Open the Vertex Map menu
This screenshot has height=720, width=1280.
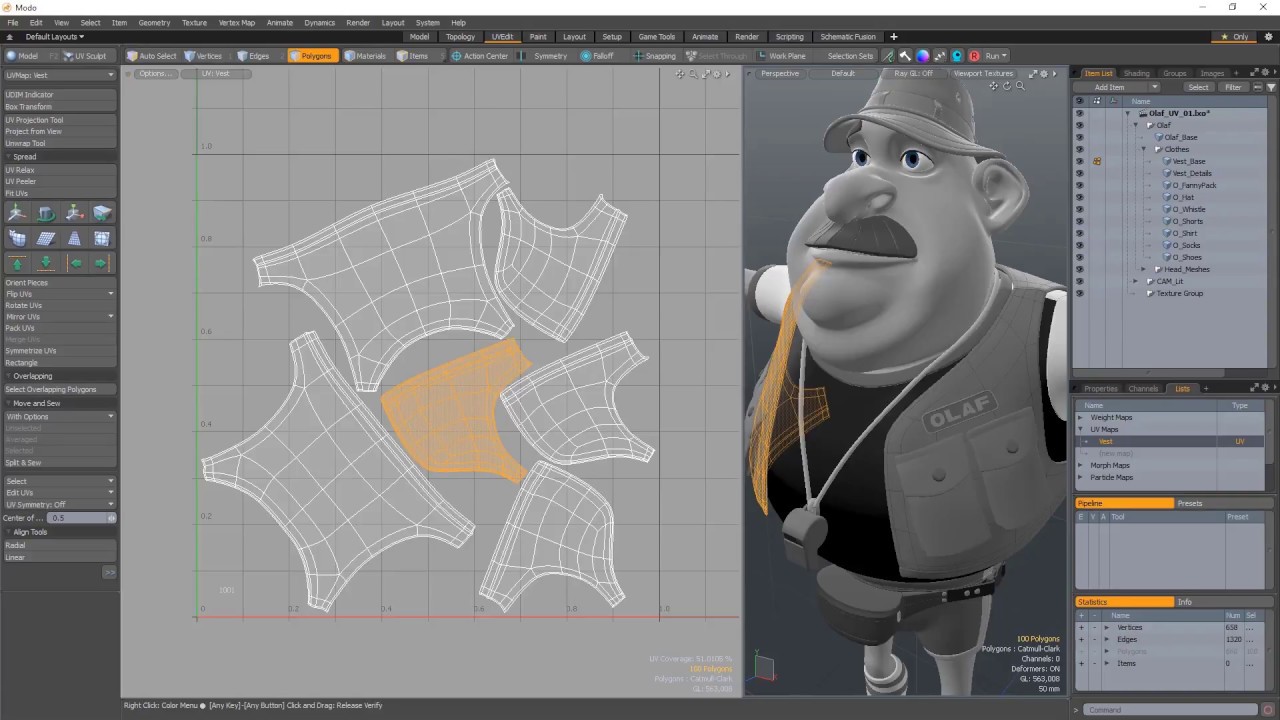click(237, 22)
